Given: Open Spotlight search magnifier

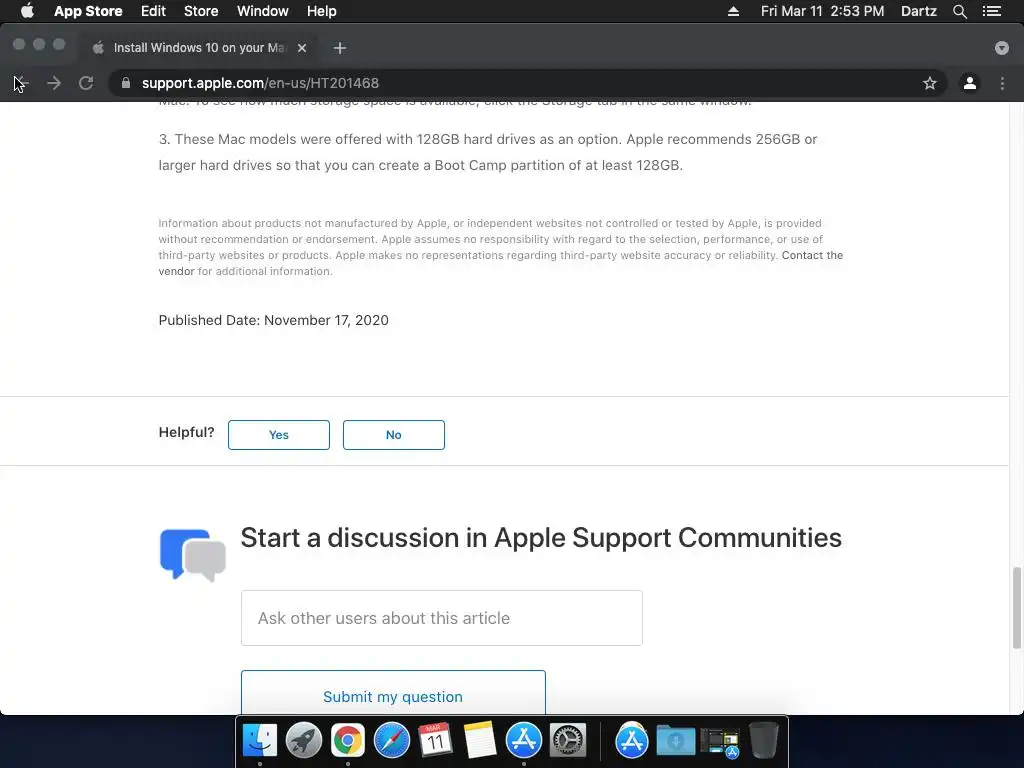Looking at the screenshot, I should point(959,11).
